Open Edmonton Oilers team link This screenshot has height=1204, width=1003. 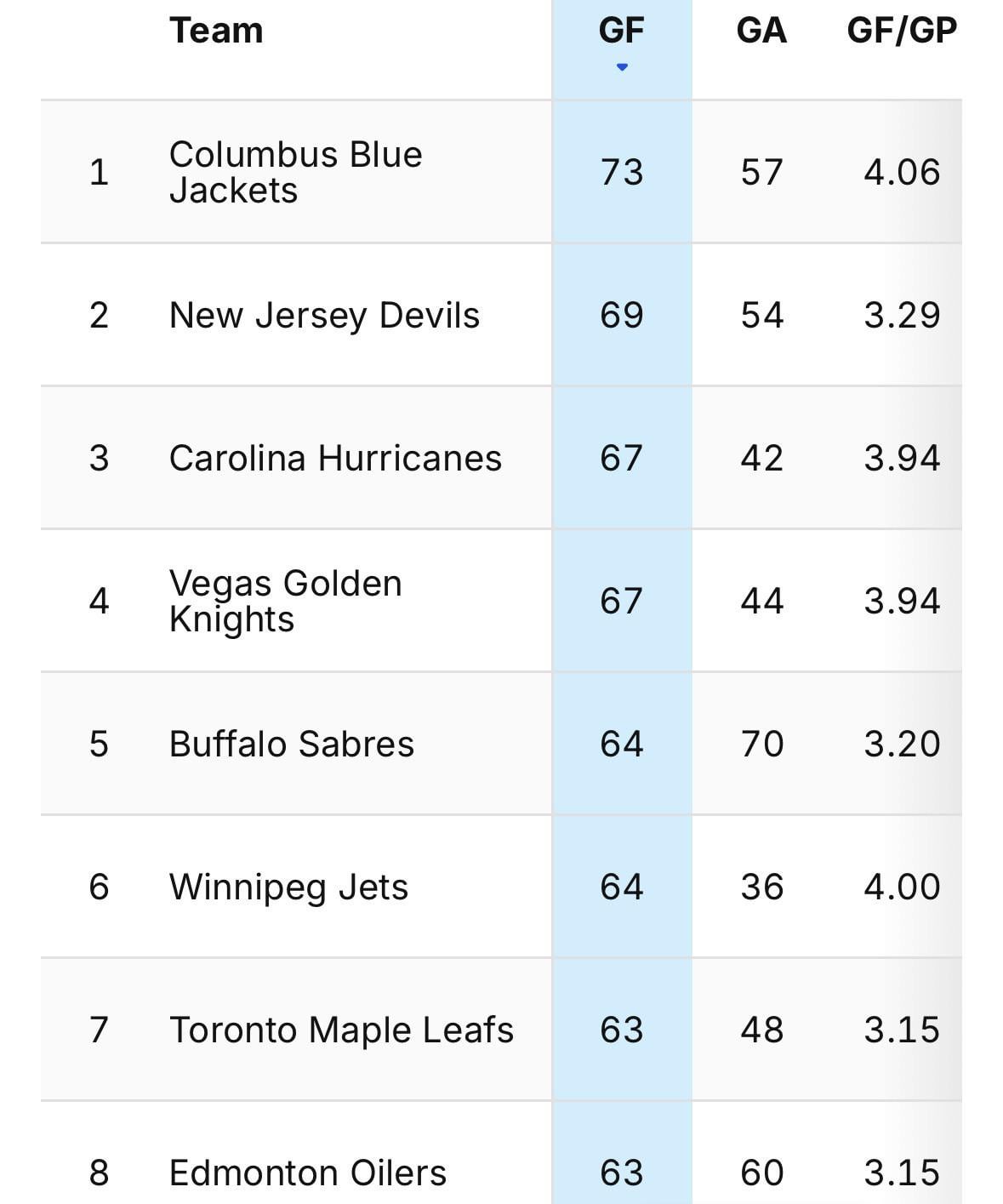[307, 1173]
